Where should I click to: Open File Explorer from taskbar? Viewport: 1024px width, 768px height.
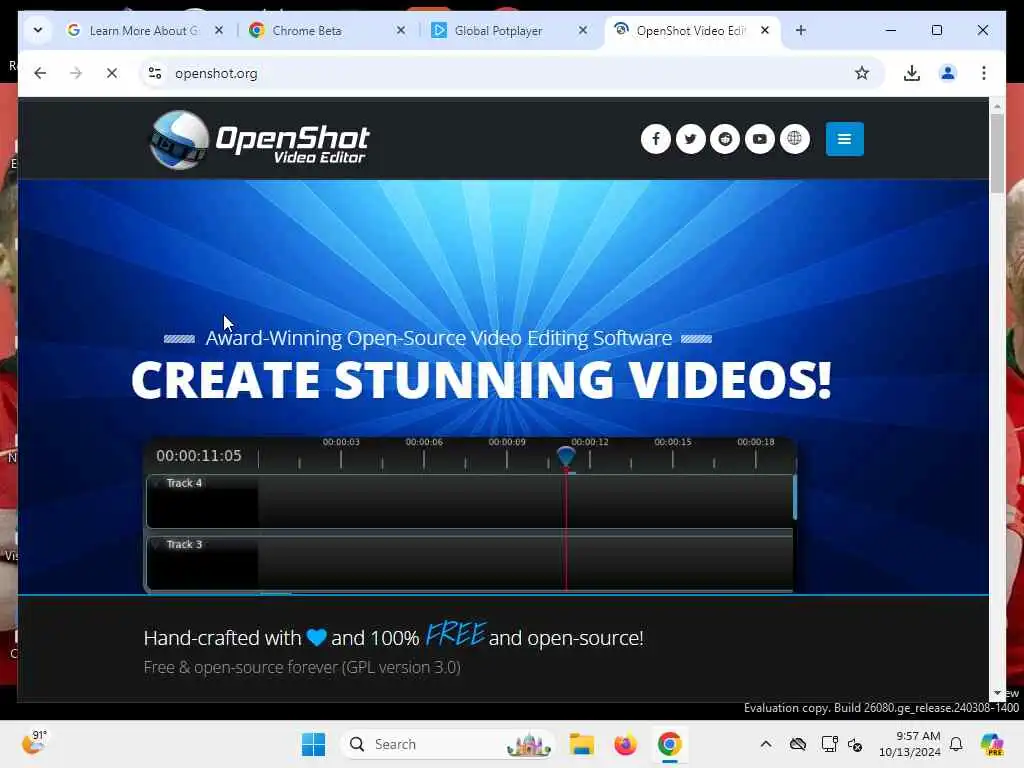(x=581, y=744)
